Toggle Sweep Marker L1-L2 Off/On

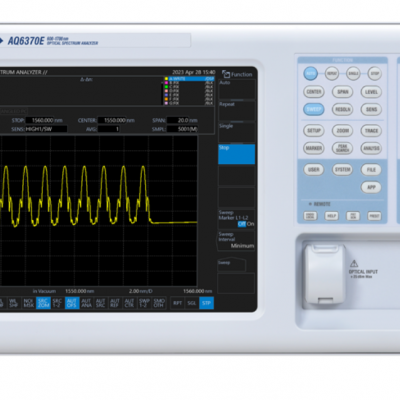coord(237,219)
